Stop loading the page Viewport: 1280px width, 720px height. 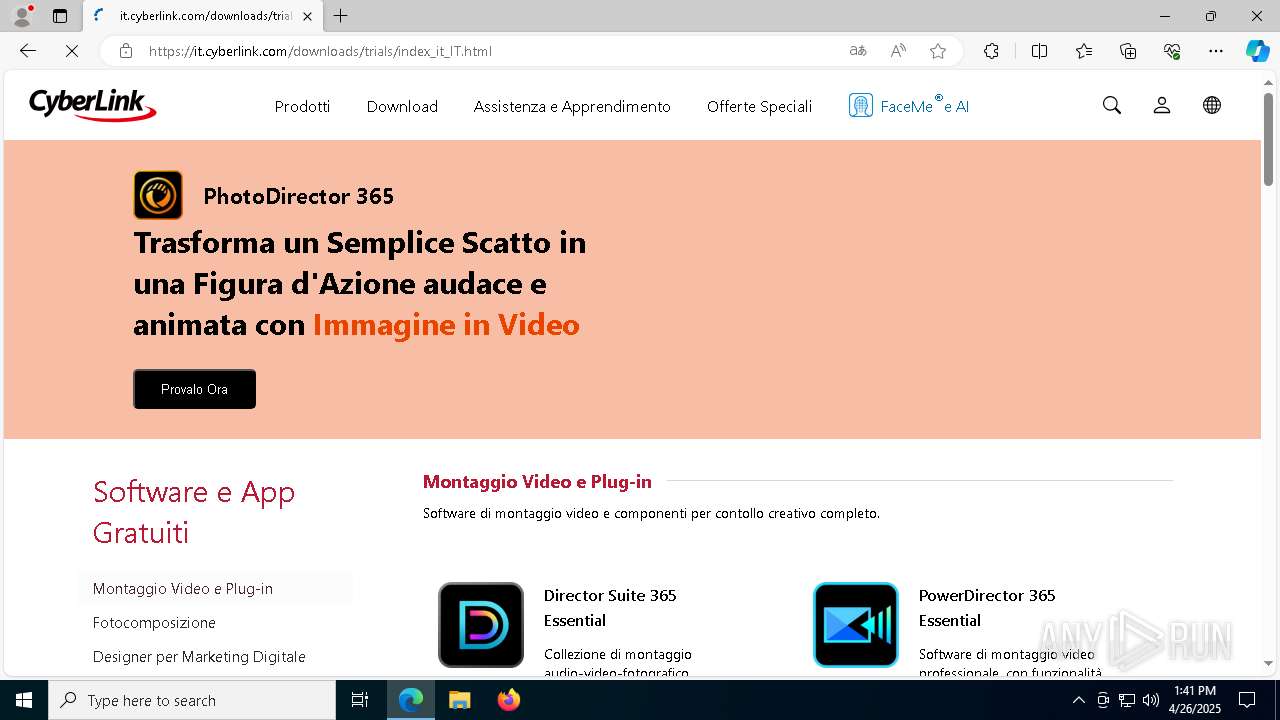[x=72, y=51]
